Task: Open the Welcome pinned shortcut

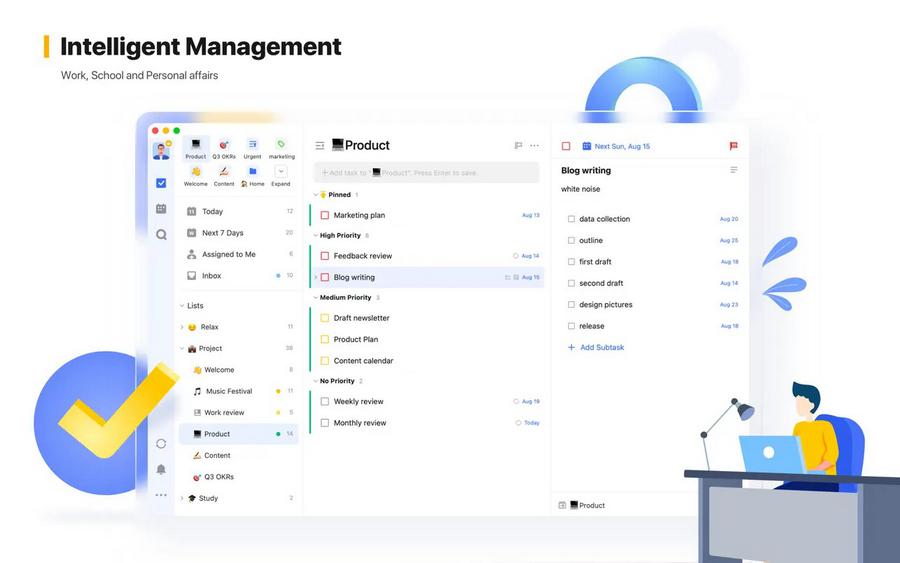Action: pos(196,176)
